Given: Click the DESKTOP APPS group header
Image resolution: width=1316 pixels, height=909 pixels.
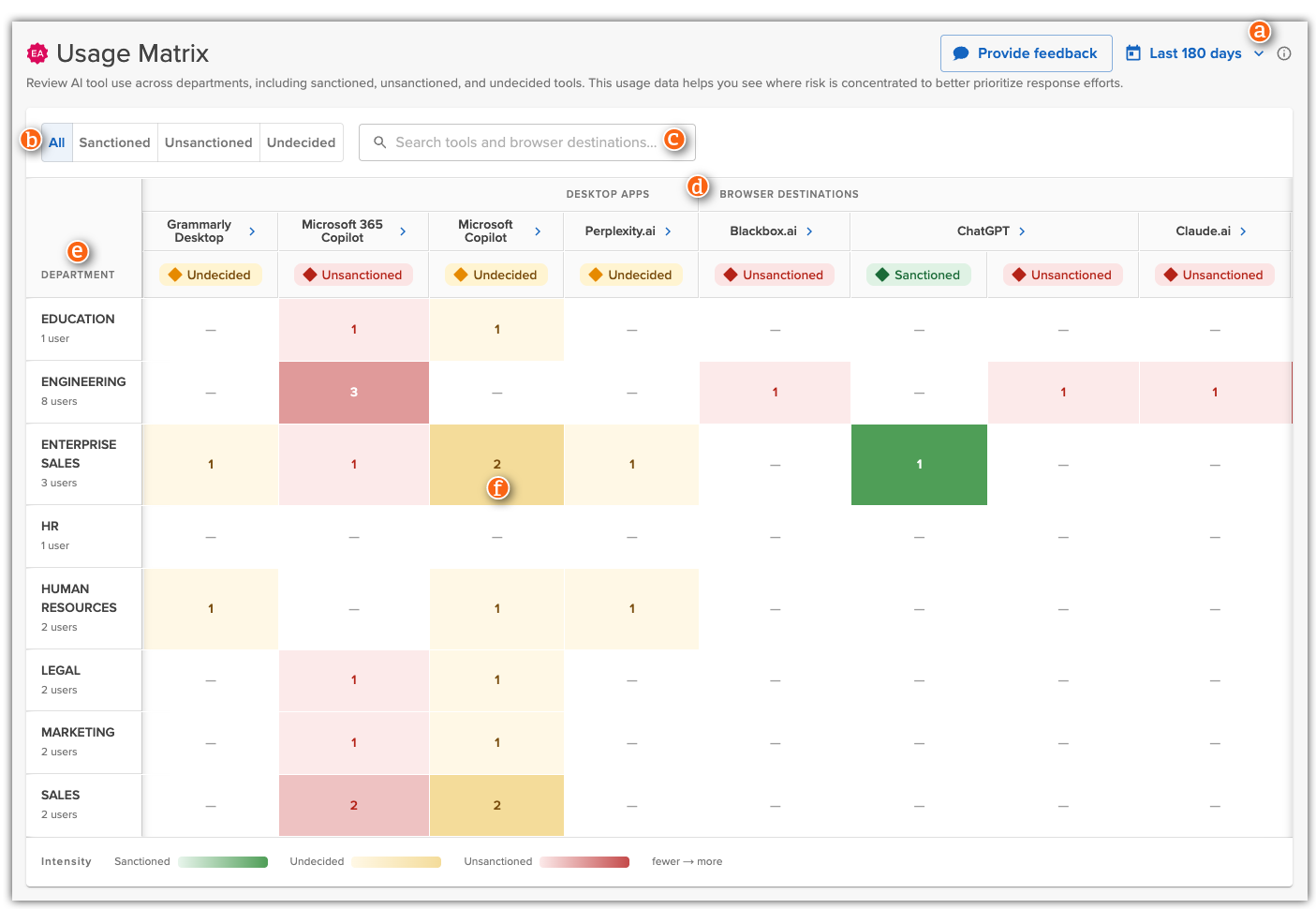Looking at the screenshot, I should [x=608, y=195].
